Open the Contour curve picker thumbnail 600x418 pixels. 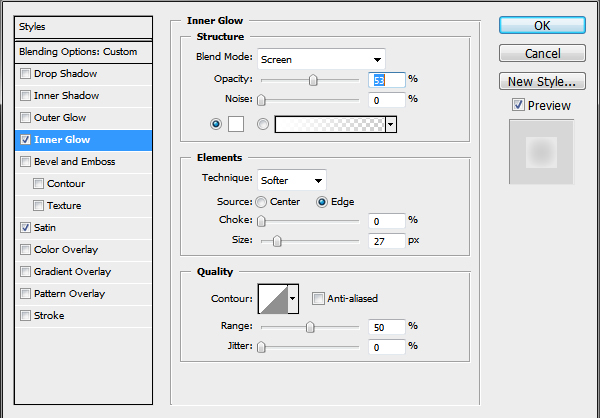(x=273, y=299)
